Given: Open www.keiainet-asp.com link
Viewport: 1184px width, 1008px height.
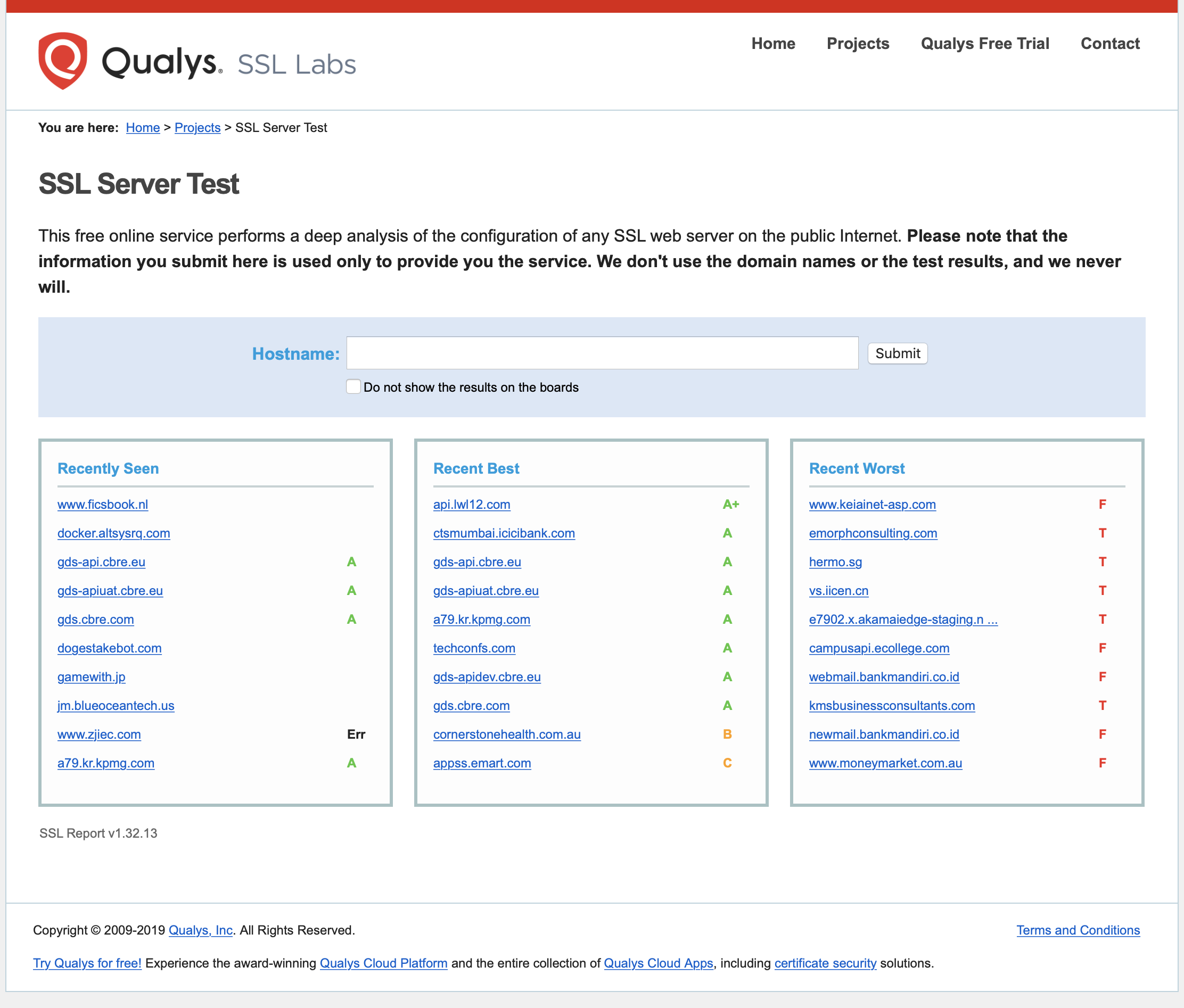Looking at the screenshot, I should (872, 505).
